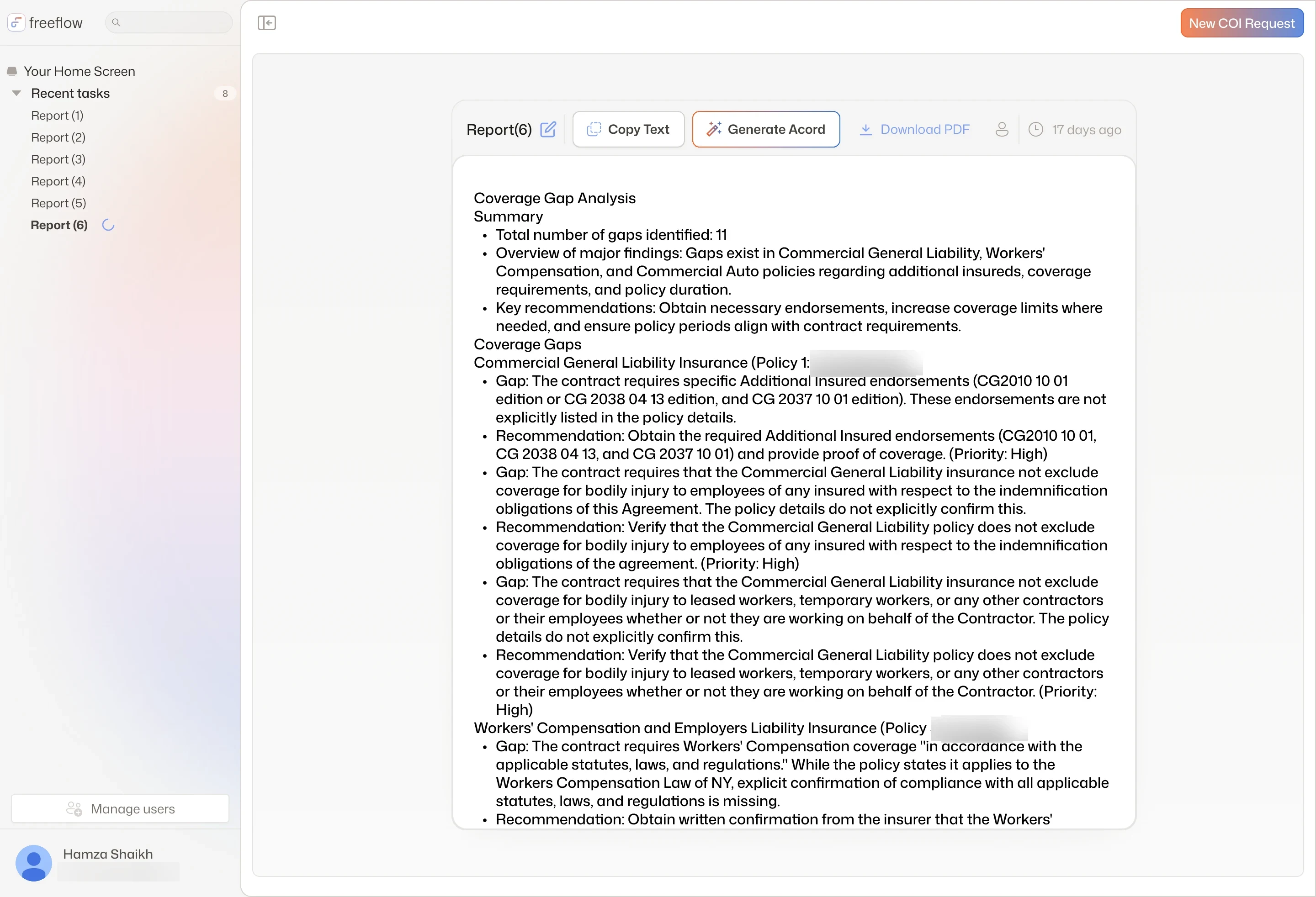Image resolution: width=1316 pixels, height=897 pixels.
Task: Click the search input field
Action: (x=169, y=23)
